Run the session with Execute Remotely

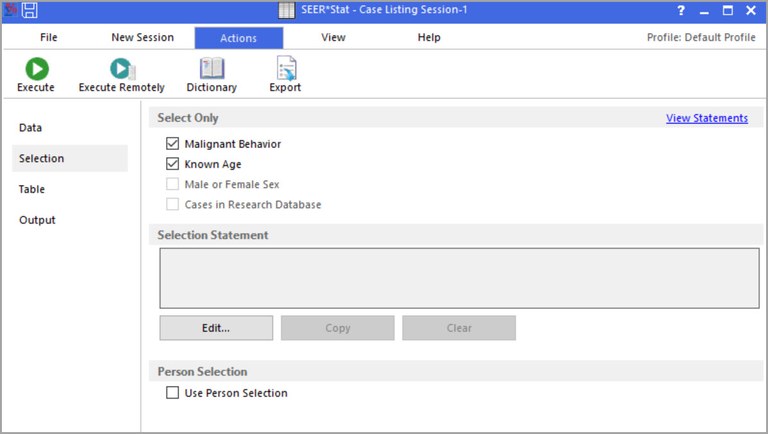pos(121,69)
